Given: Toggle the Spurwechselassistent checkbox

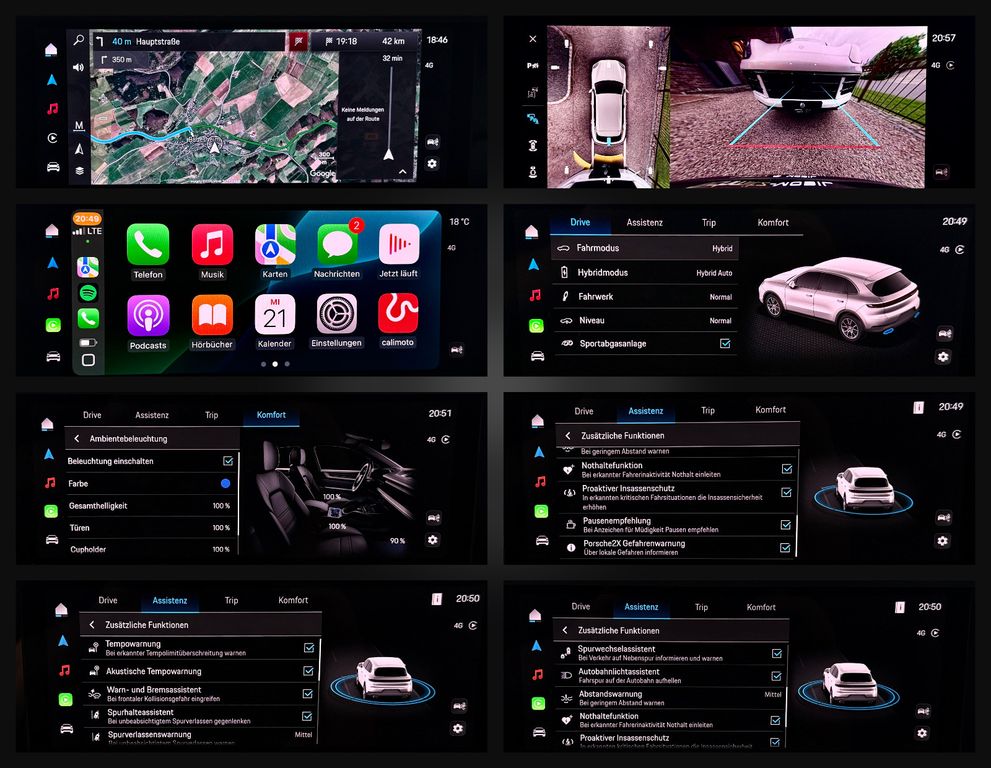Looking at the screenshot, I should pos(777,653).
